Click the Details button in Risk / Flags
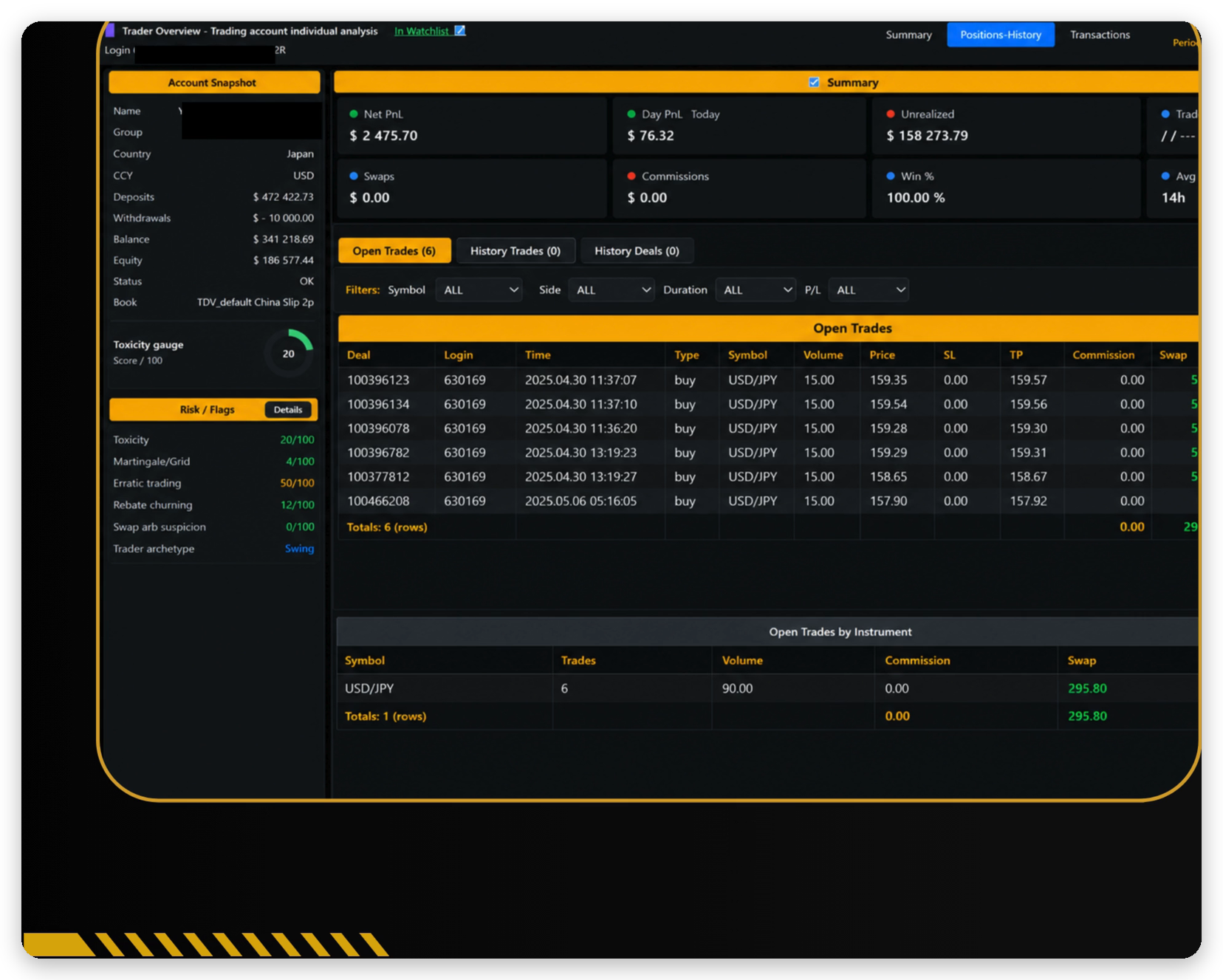The width and height of the screenshot is (1223, 980). 288,410
